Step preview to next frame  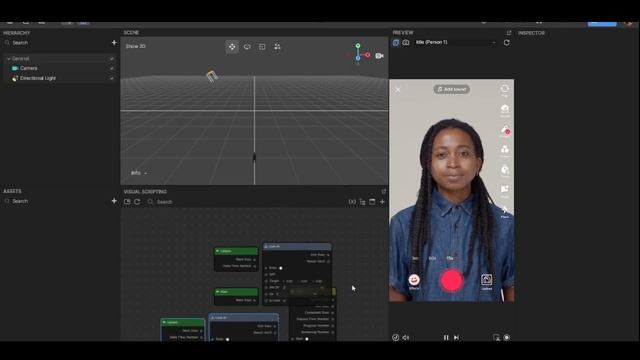click(456, 338)
